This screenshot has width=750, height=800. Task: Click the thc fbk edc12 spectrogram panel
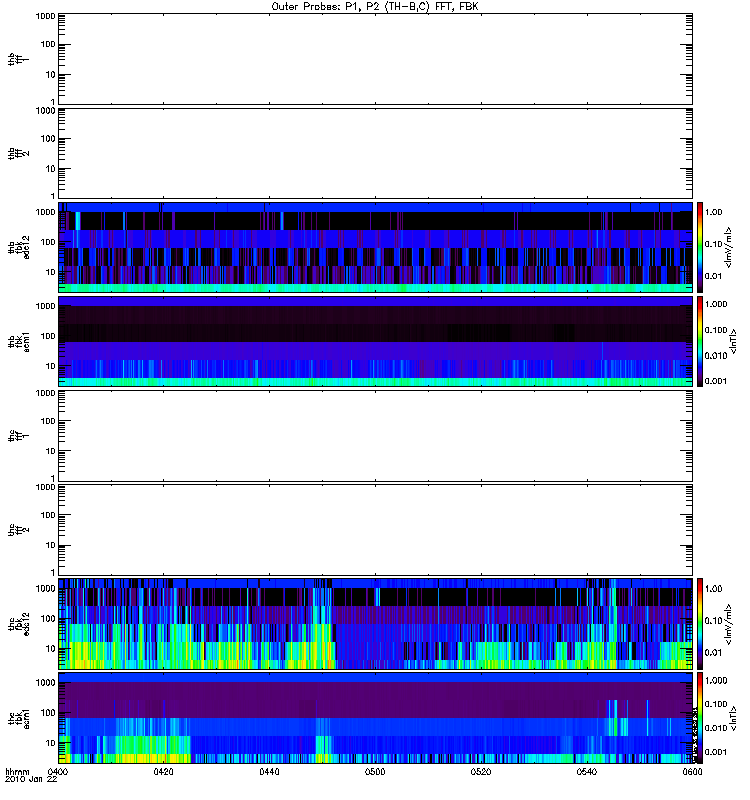click(x=375, y=623)
